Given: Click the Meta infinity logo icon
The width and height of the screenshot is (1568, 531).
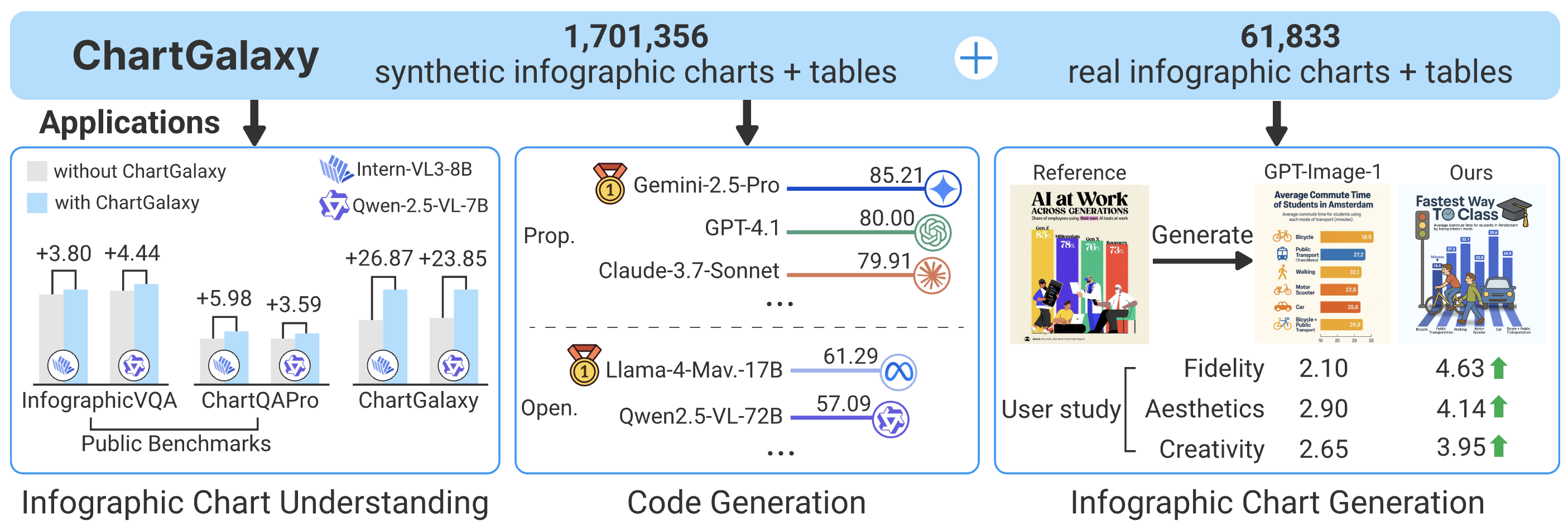Looking at the screenshot, I should [898, 371].
